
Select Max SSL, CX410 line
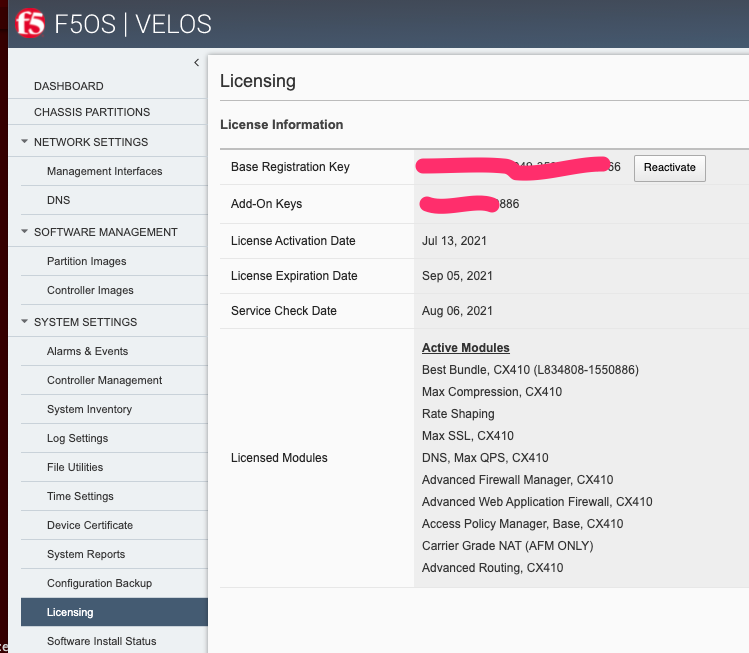[468, 436]
